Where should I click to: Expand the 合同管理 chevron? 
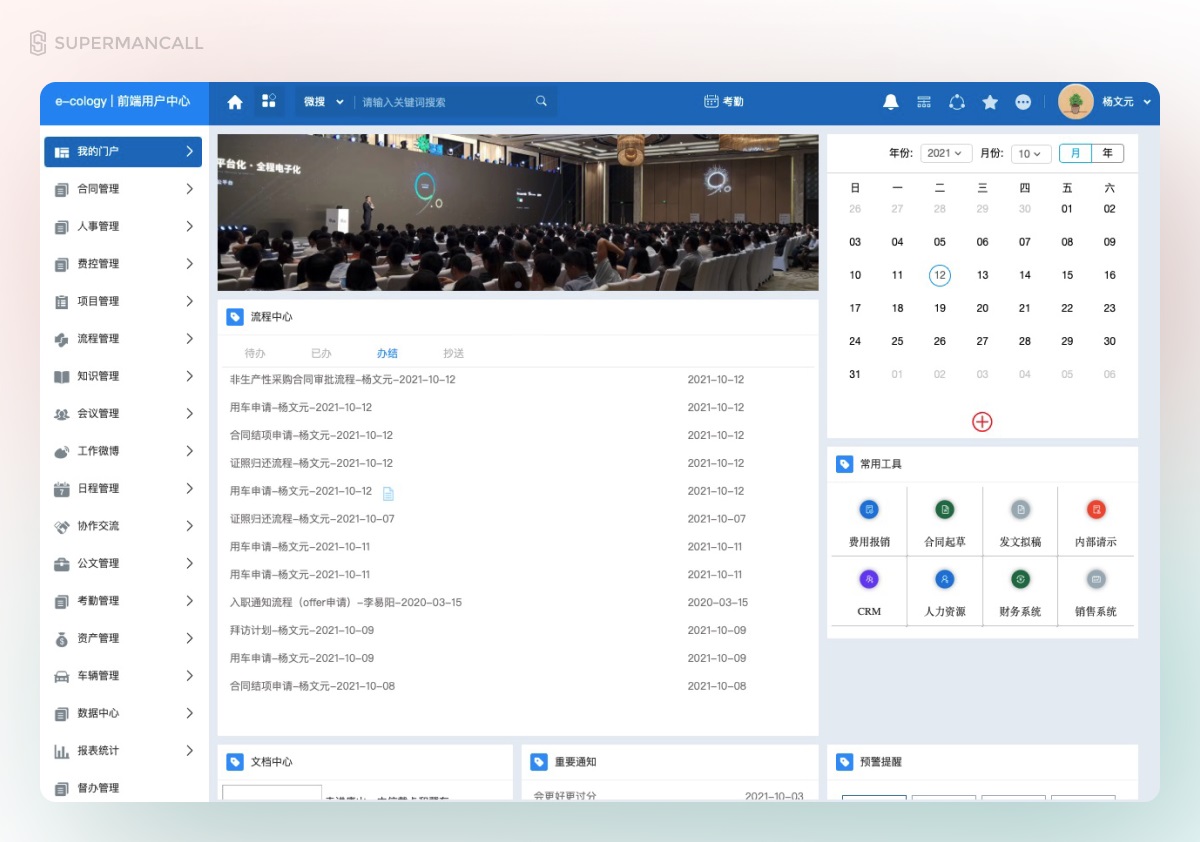(189, 189)
